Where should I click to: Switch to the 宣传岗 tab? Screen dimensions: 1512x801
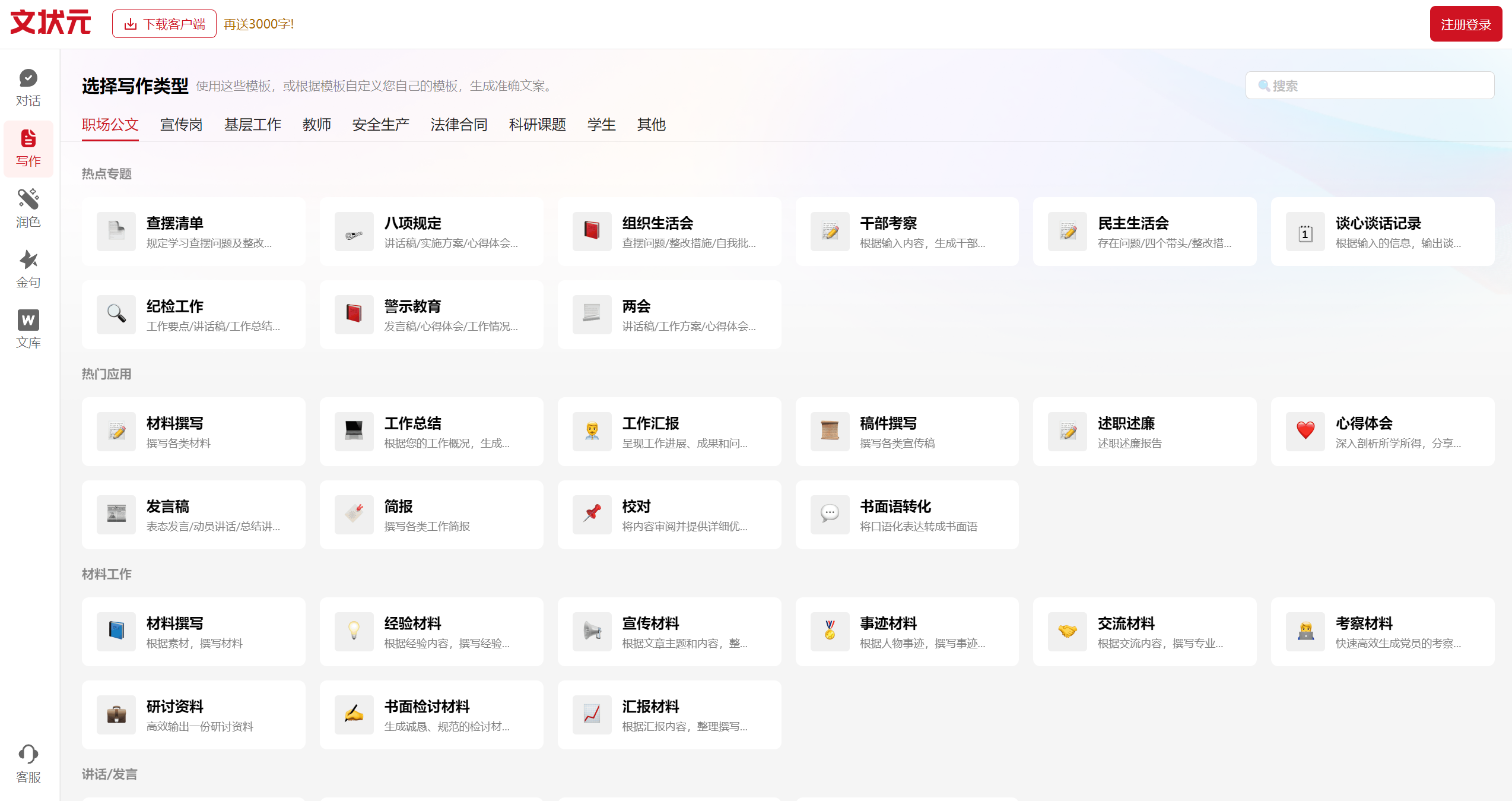coord(181,125)
